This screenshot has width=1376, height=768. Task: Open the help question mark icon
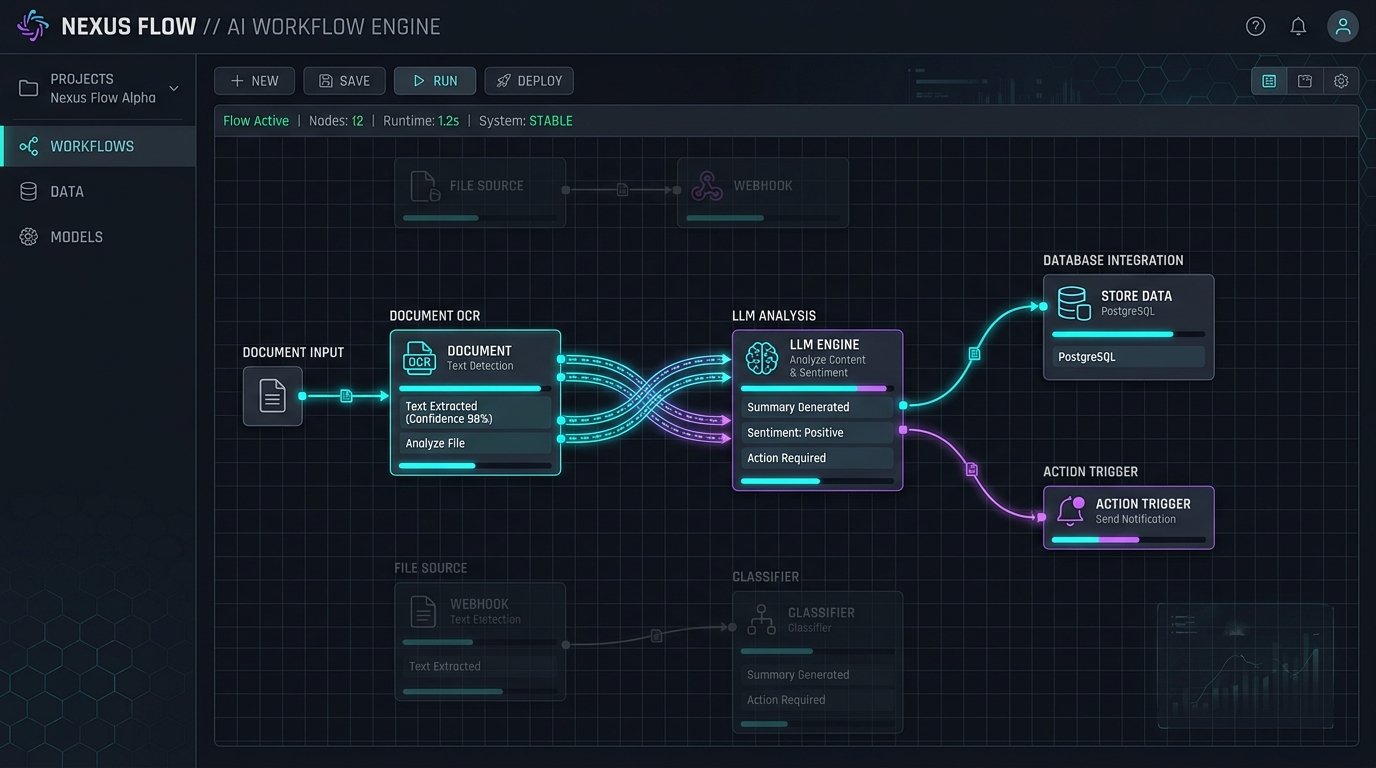point(1255,27)
